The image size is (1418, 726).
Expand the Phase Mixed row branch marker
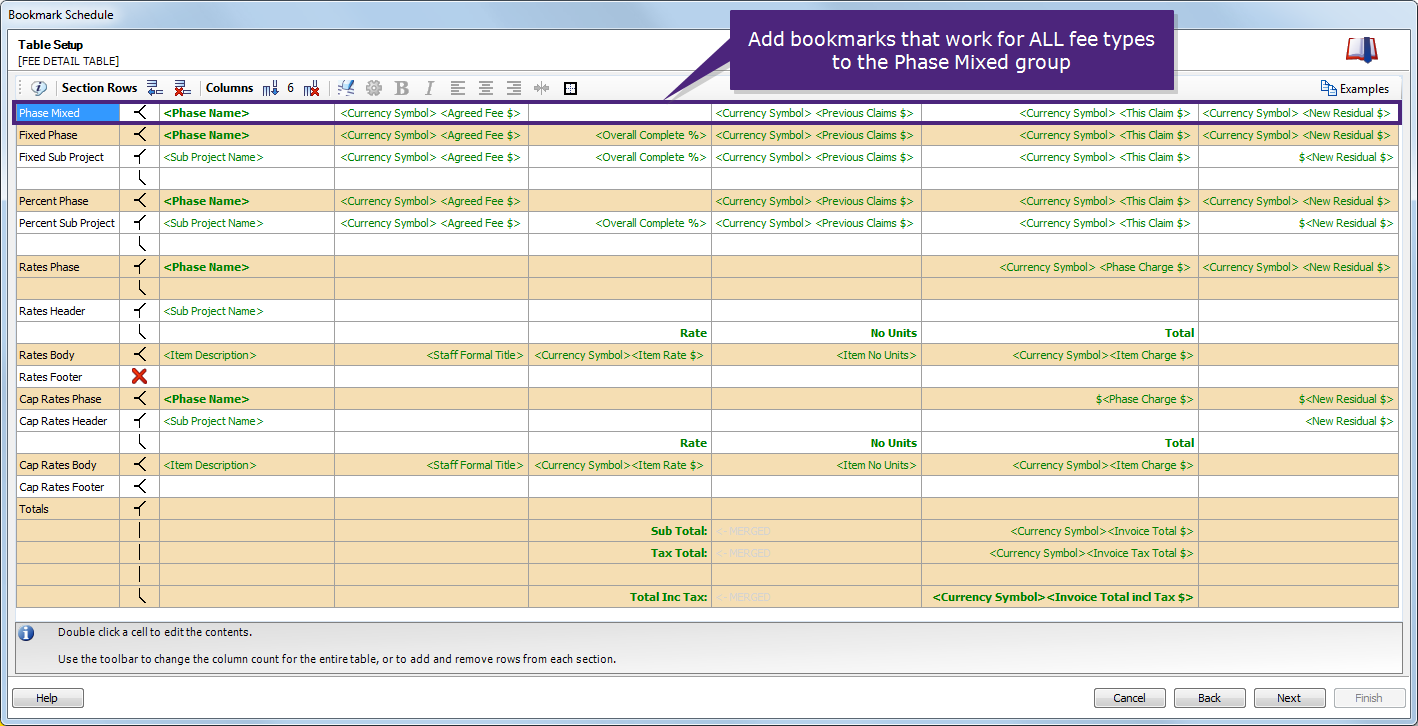click(138, 112)
